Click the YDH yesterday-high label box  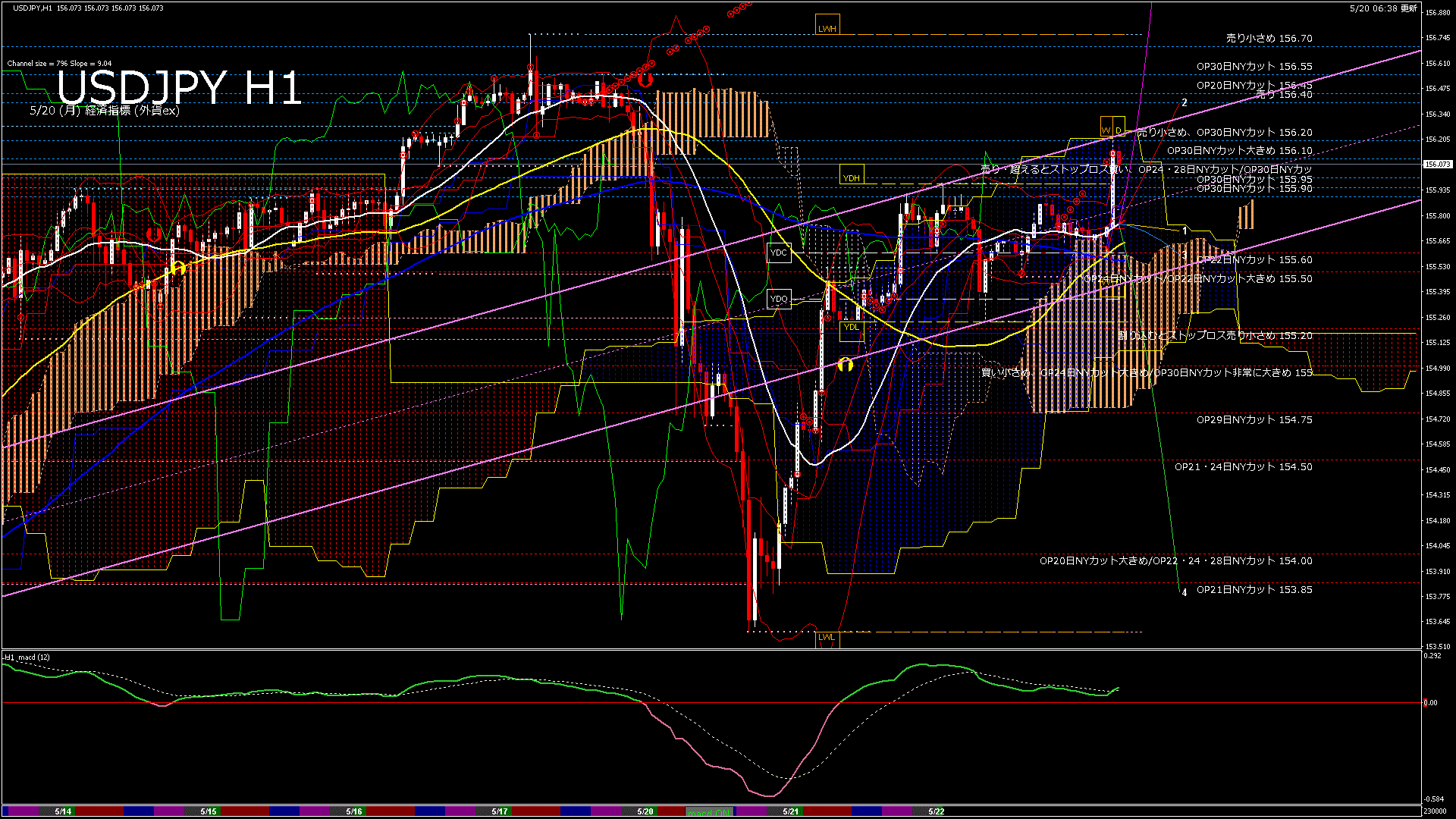coord(852,174)
